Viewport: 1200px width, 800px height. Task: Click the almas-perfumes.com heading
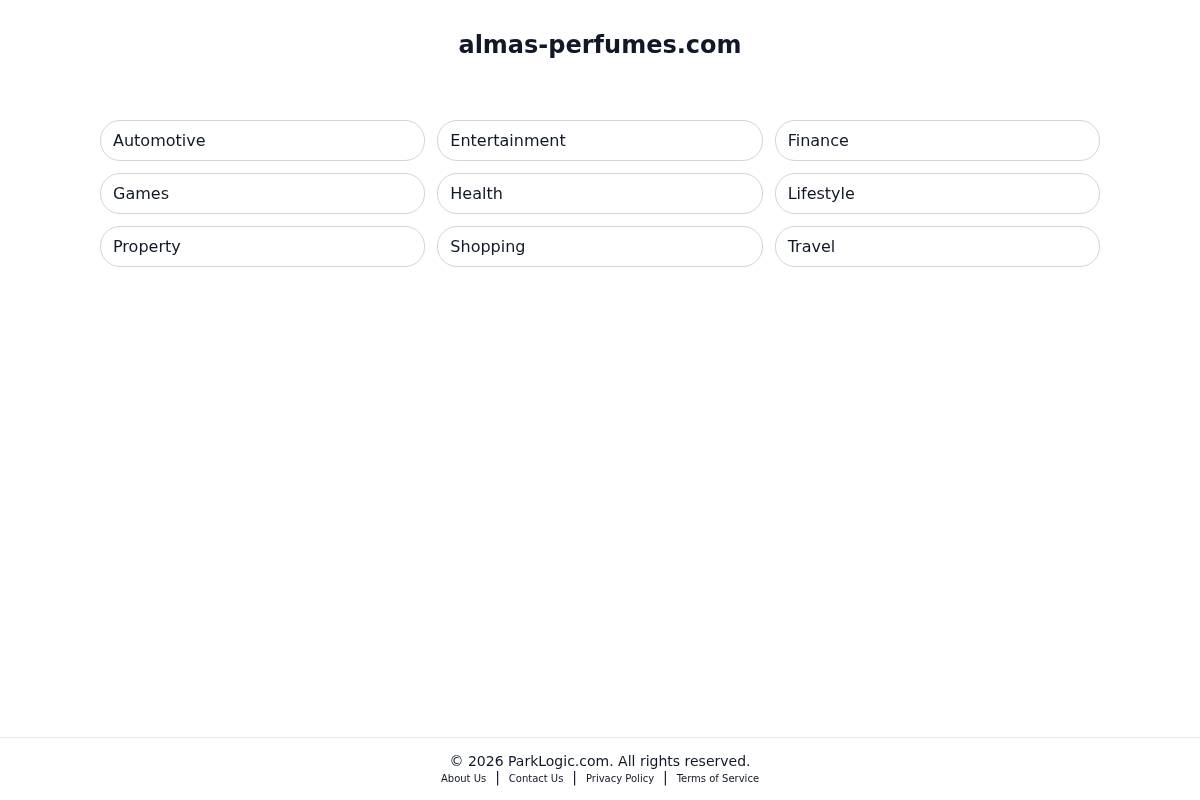coord(600,44)
